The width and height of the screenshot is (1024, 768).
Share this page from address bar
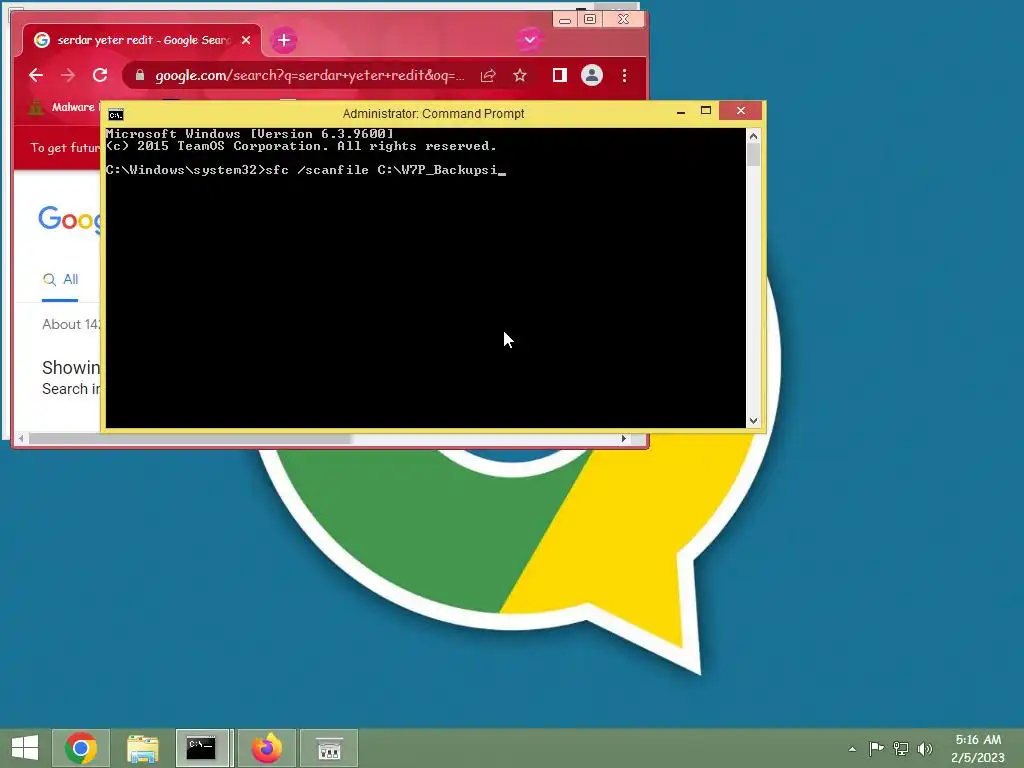[488, 76]
